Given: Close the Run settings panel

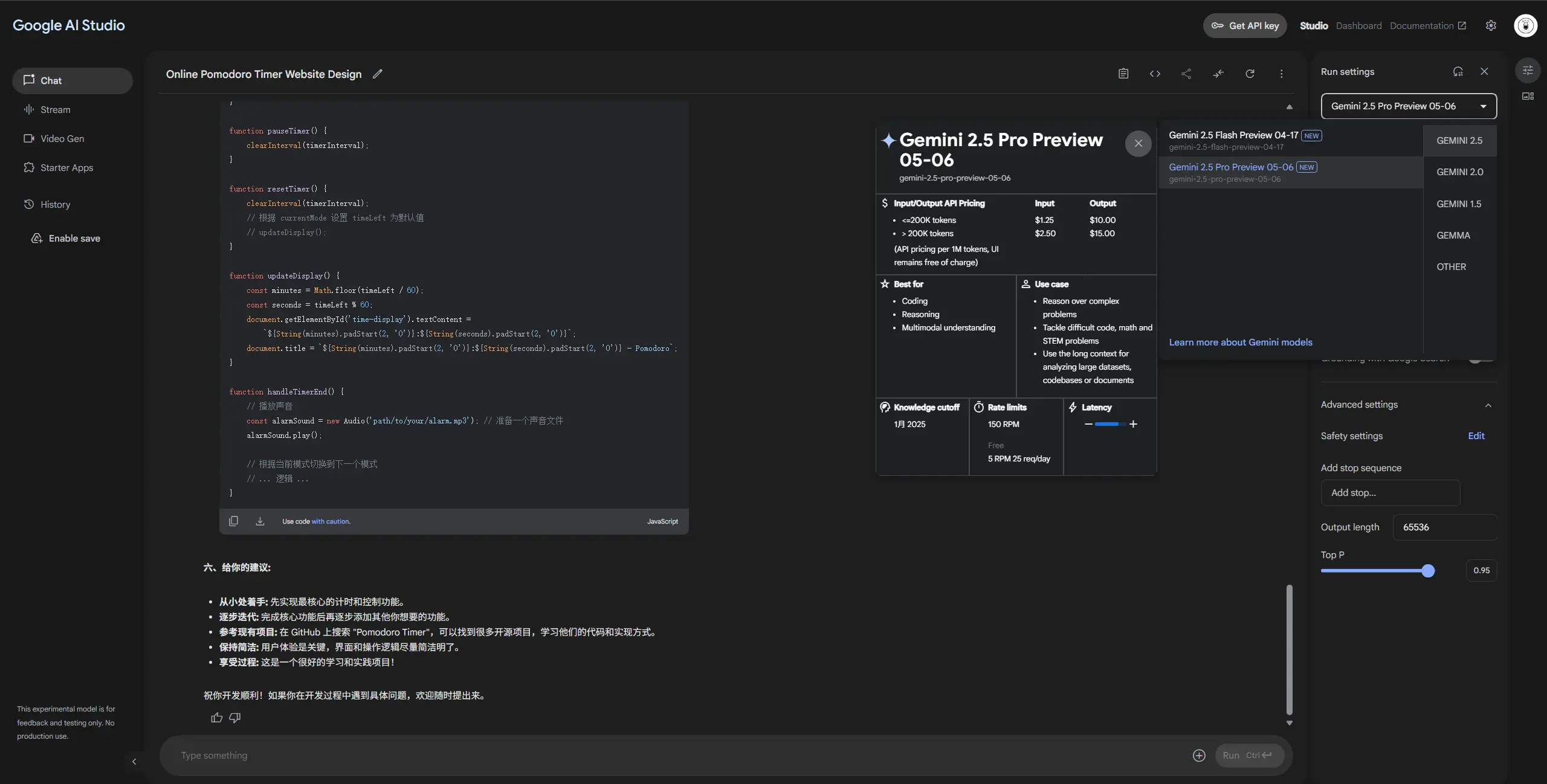Looking at the screenshot, I should point(1484,71).
